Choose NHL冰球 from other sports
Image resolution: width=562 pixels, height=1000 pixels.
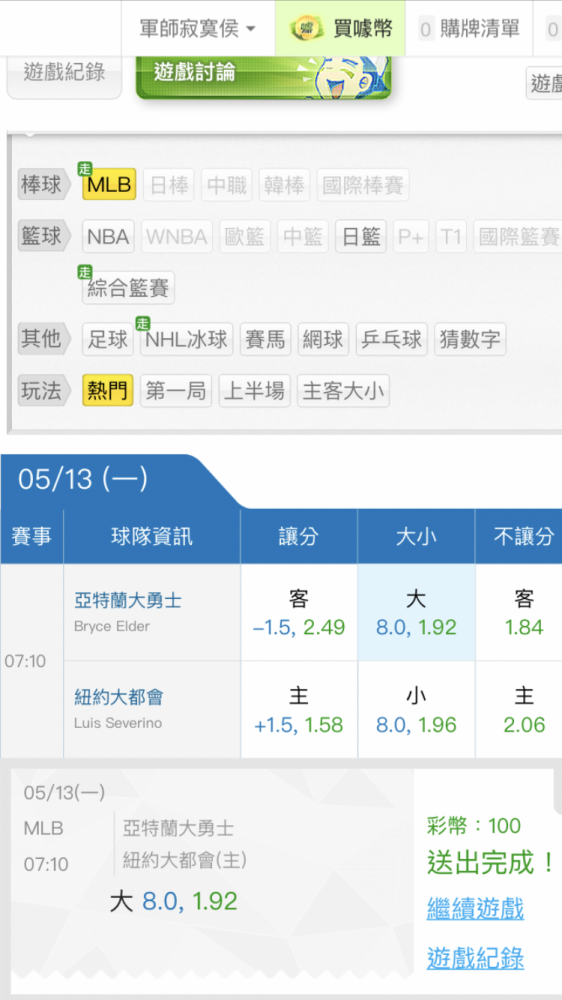tap(186, 339)
